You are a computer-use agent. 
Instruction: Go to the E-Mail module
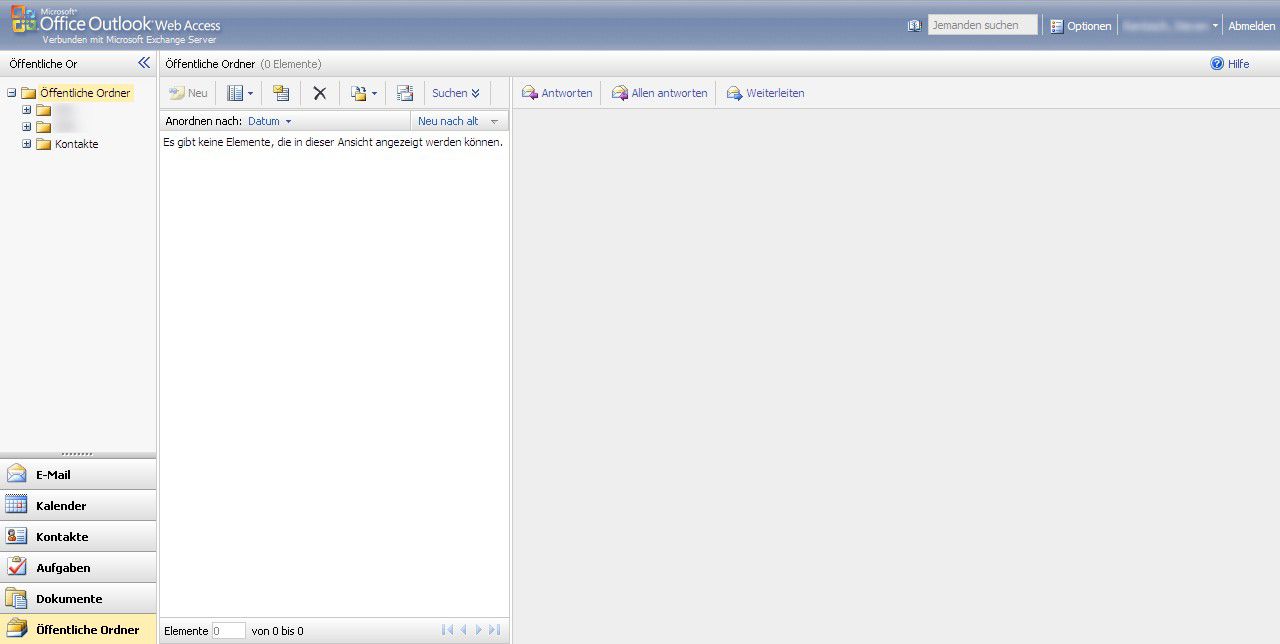pyautogui.click(x=53, y=475)
